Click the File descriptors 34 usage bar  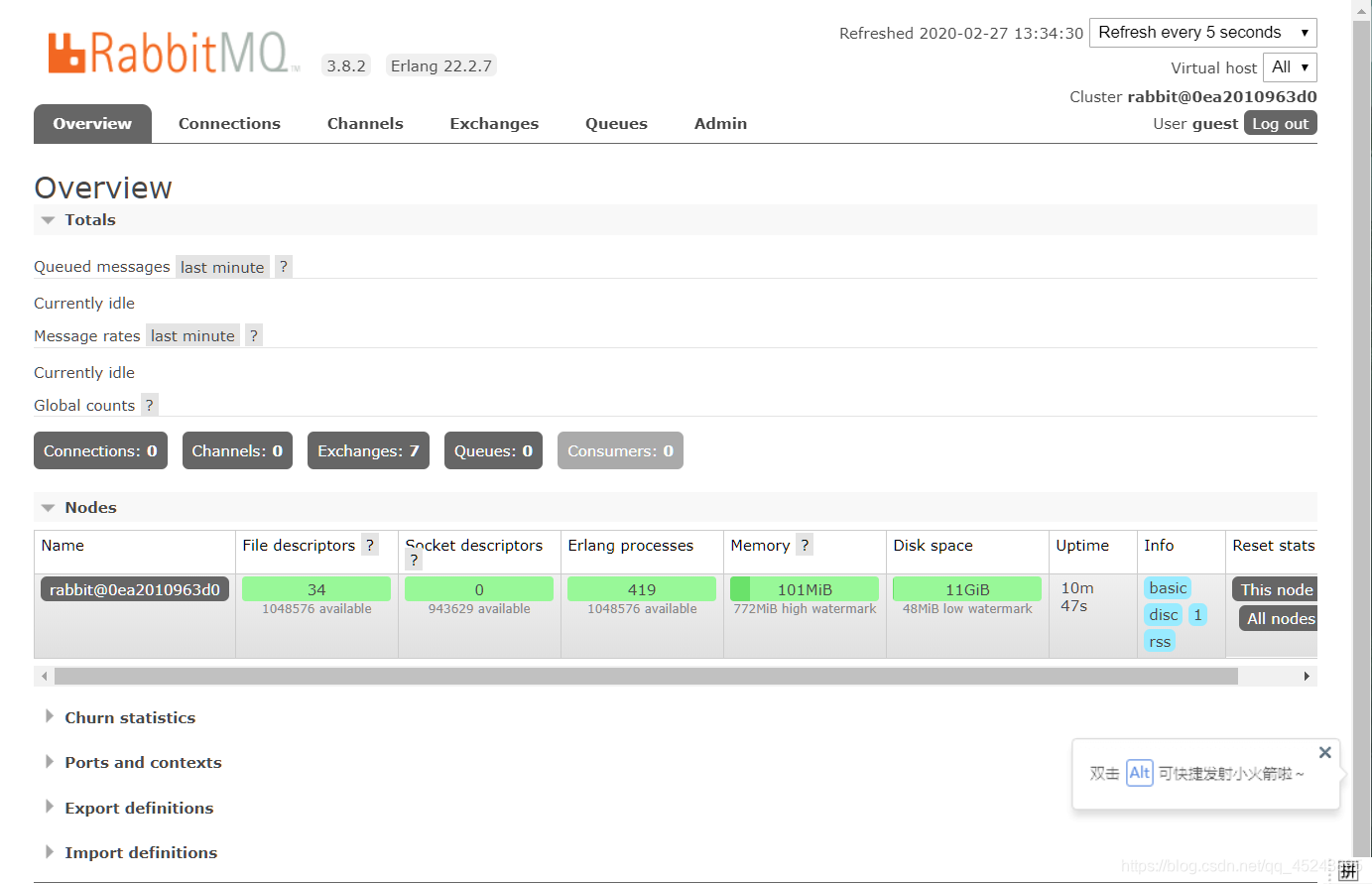316,589
